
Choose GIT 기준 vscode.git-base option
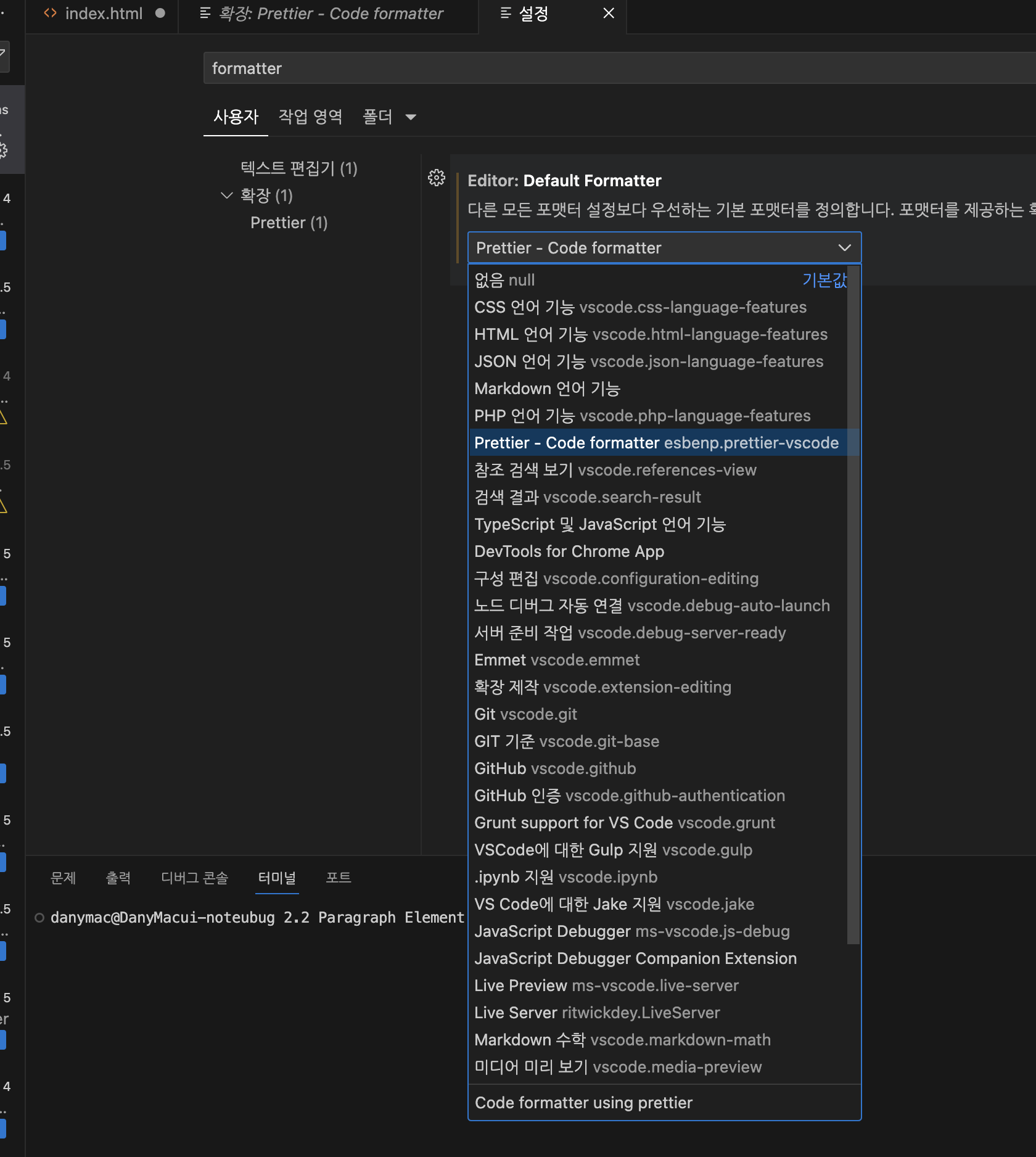(658, 741)
